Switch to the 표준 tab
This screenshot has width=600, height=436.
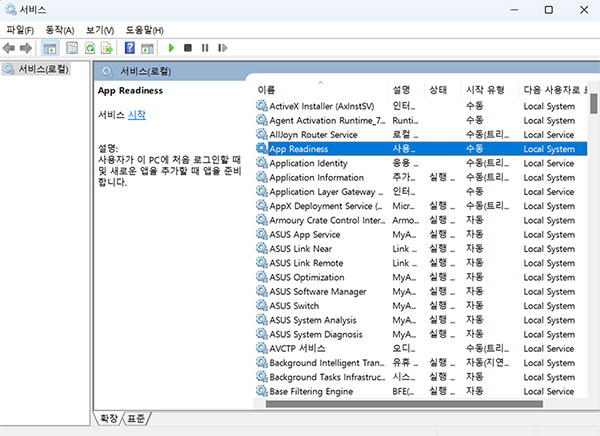(136, 418)
